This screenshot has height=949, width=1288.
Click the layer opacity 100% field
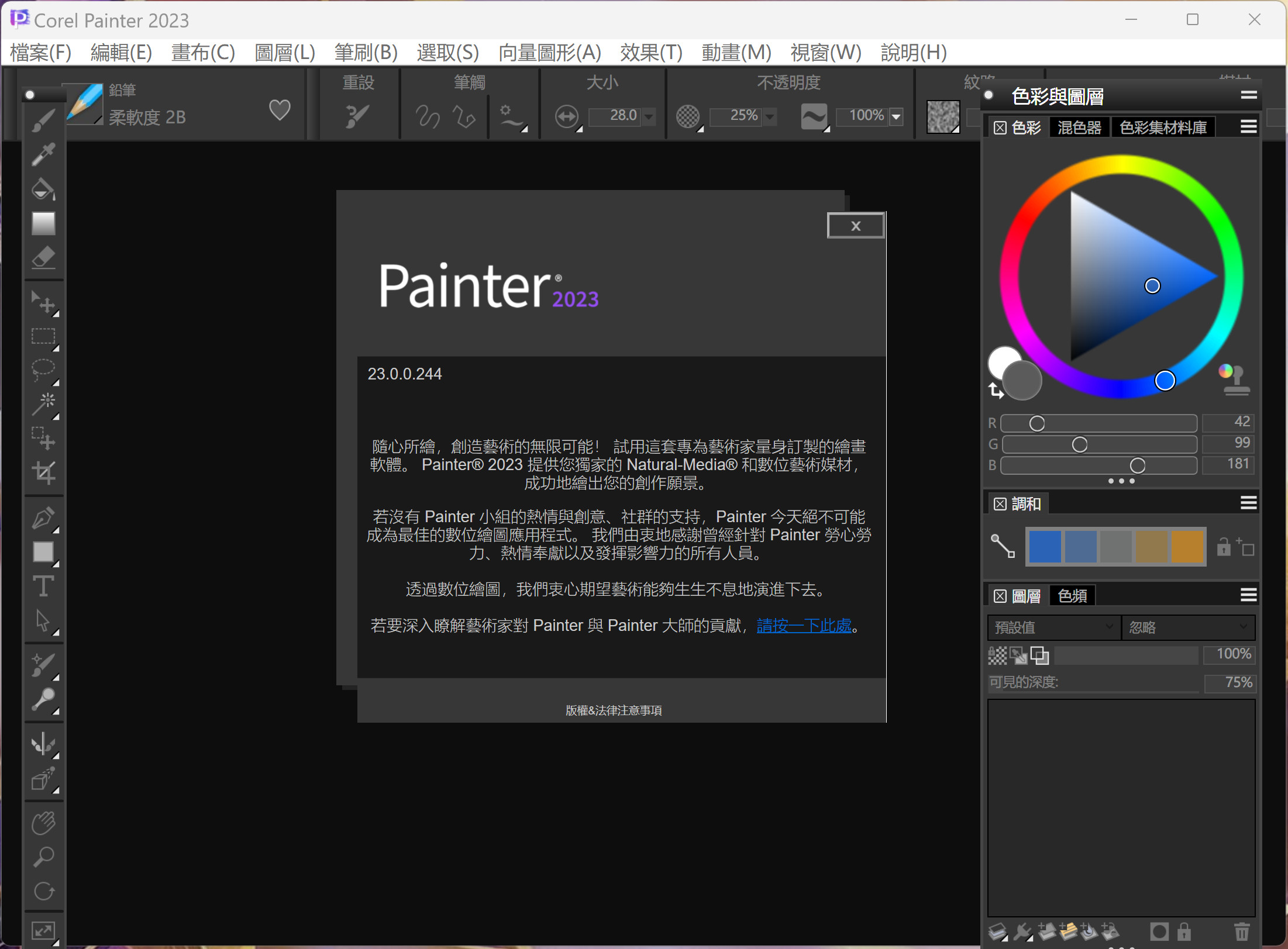[1229, 654]
